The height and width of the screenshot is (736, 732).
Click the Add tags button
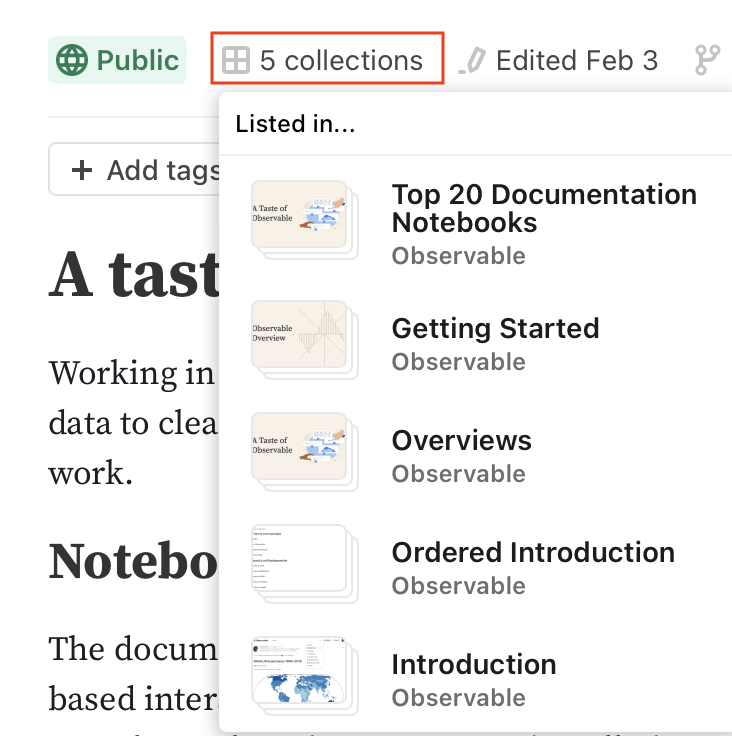pyautogui.click(x=134, y=169)
